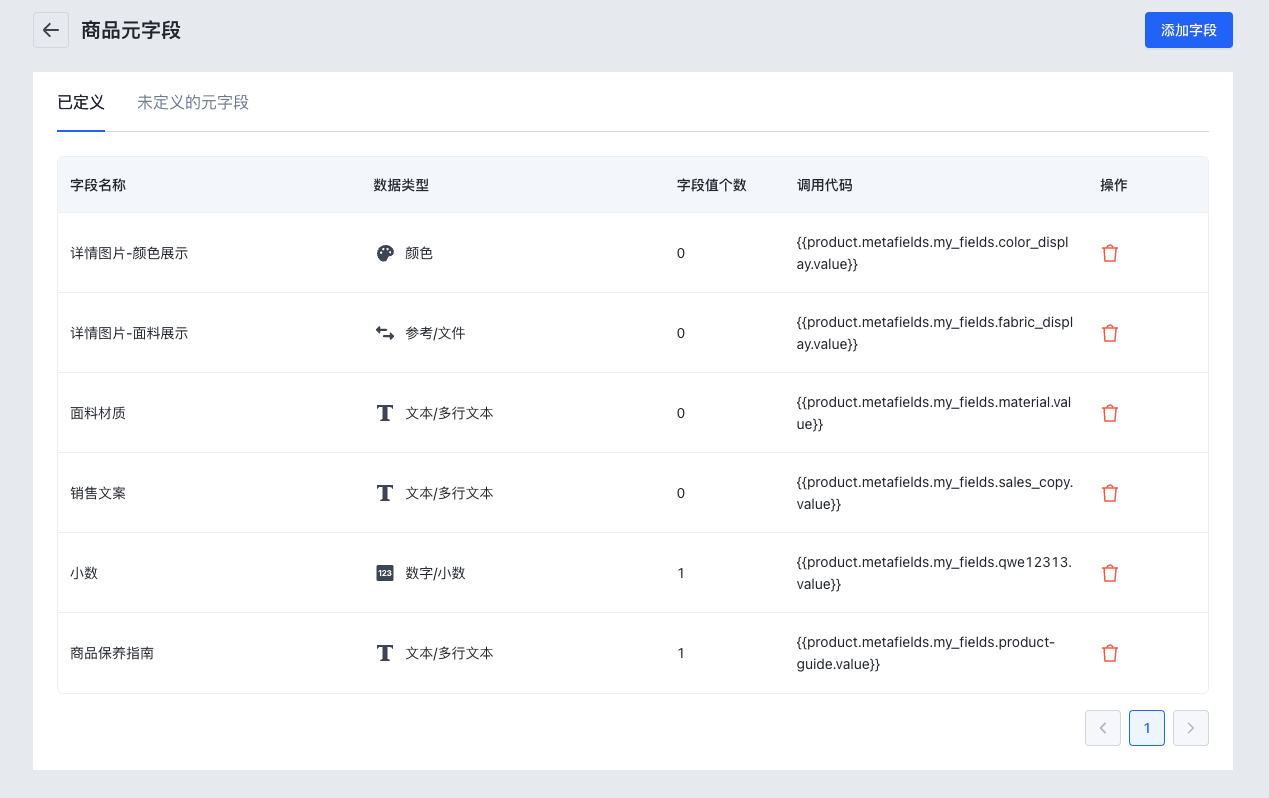Click trash icon for 面料材质
This screenshot has height=798, width=1269.
[1109, 413]
